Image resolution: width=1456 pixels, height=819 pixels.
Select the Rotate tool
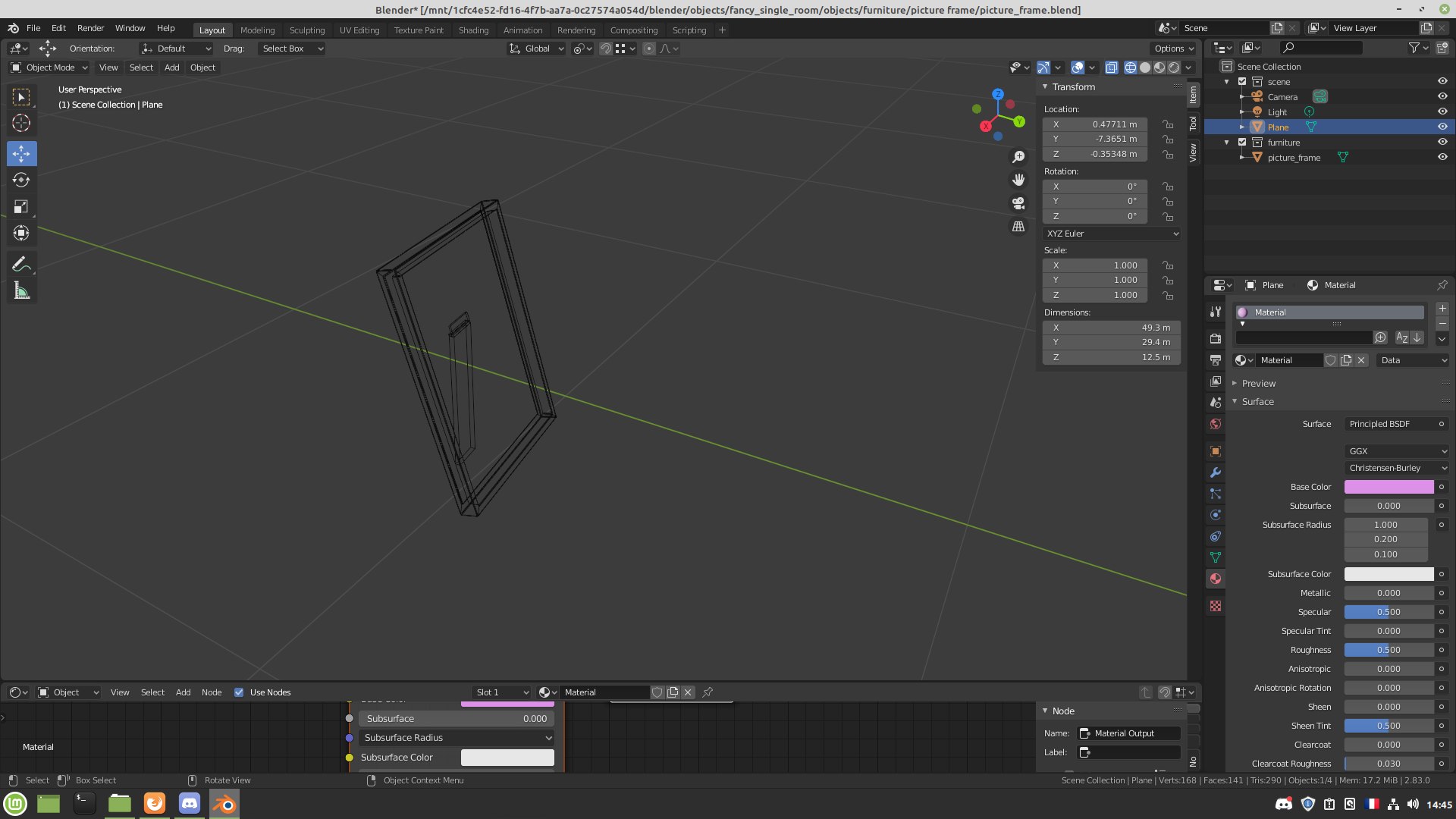(21, 180)
